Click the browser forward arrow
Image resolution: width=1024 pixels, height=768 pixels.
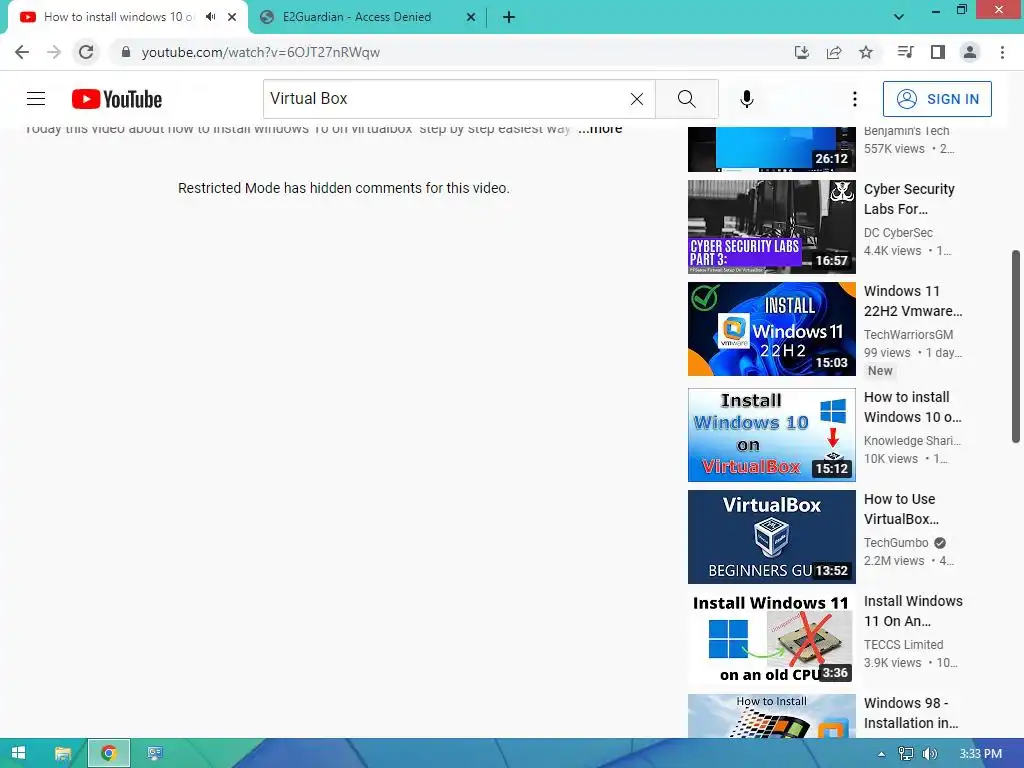(54, 52)
